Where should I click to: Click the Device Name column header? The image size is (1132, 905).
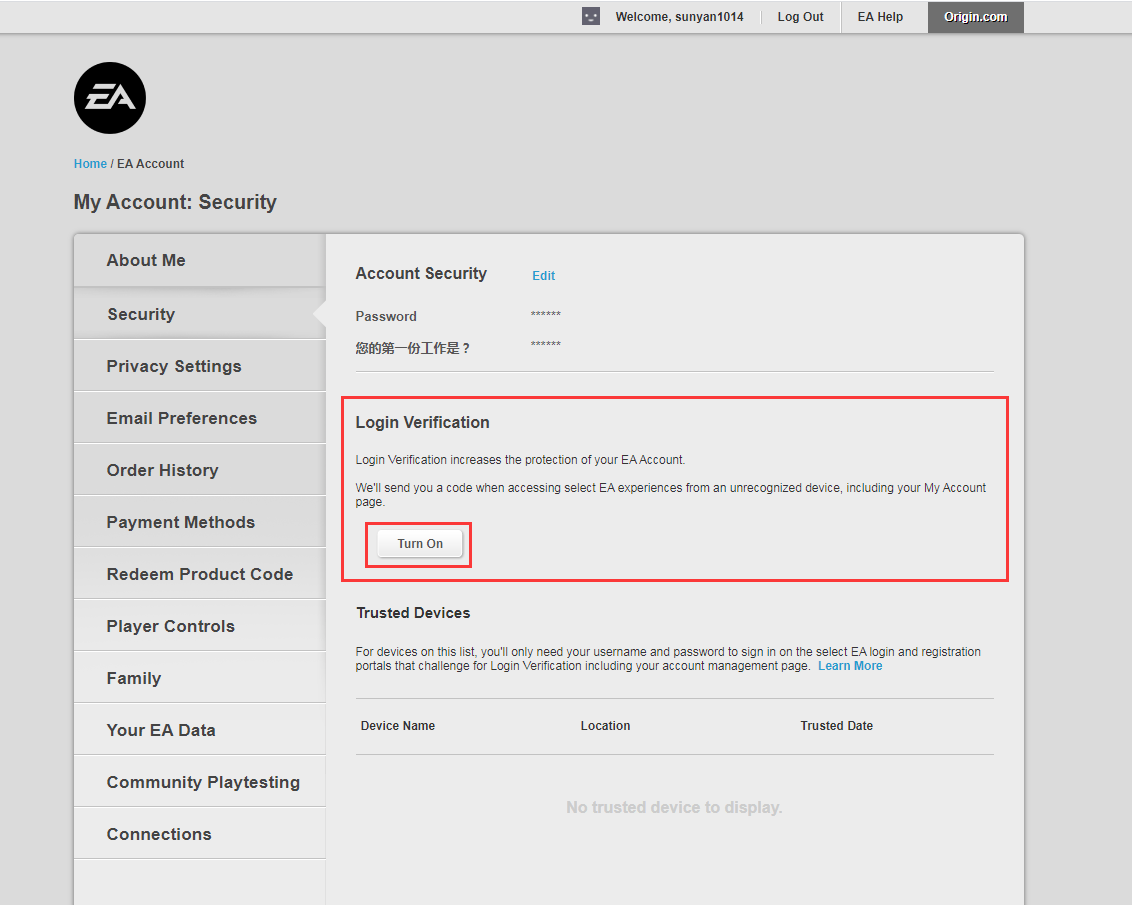398,725
